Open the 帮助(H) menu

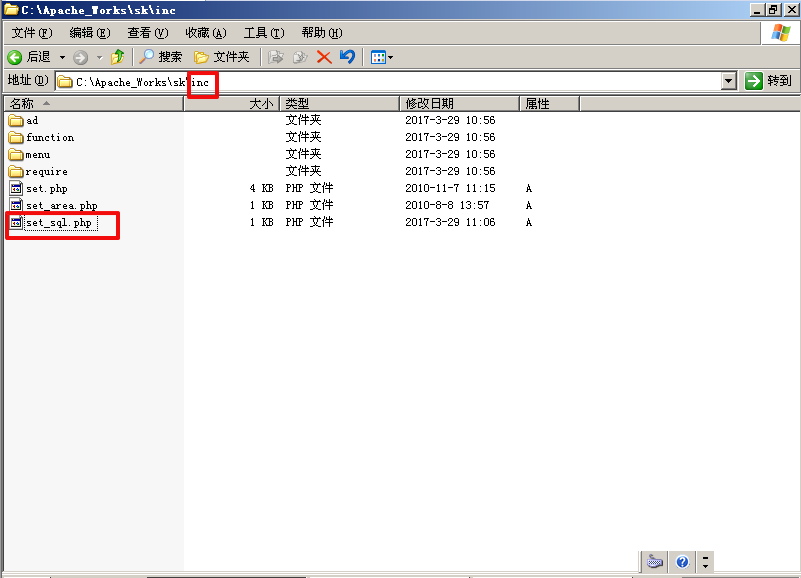tap(322, 33)
